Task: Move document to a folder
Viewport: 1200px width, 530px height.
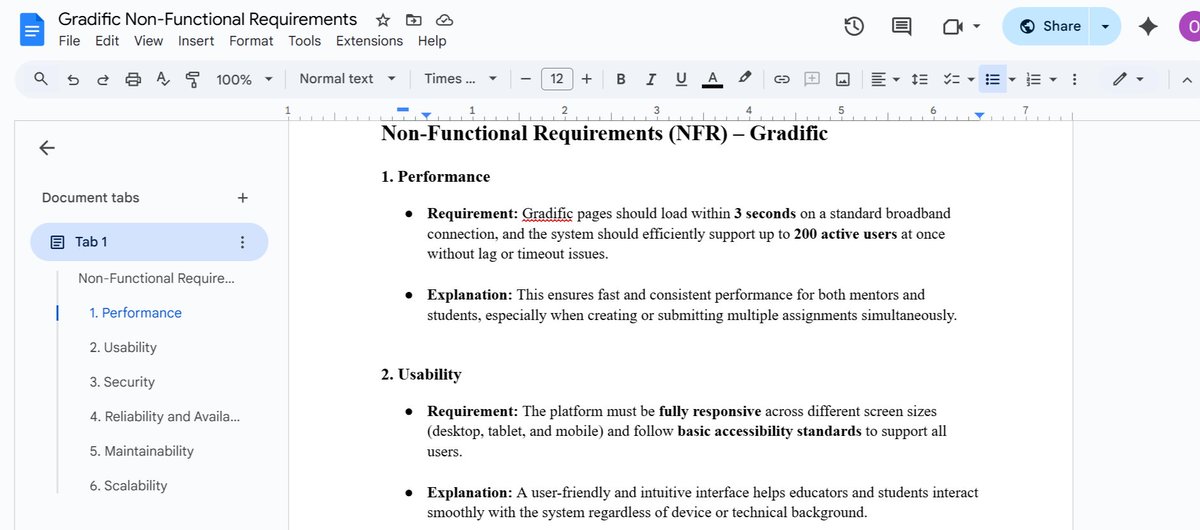Action: (x=414, y=20)
